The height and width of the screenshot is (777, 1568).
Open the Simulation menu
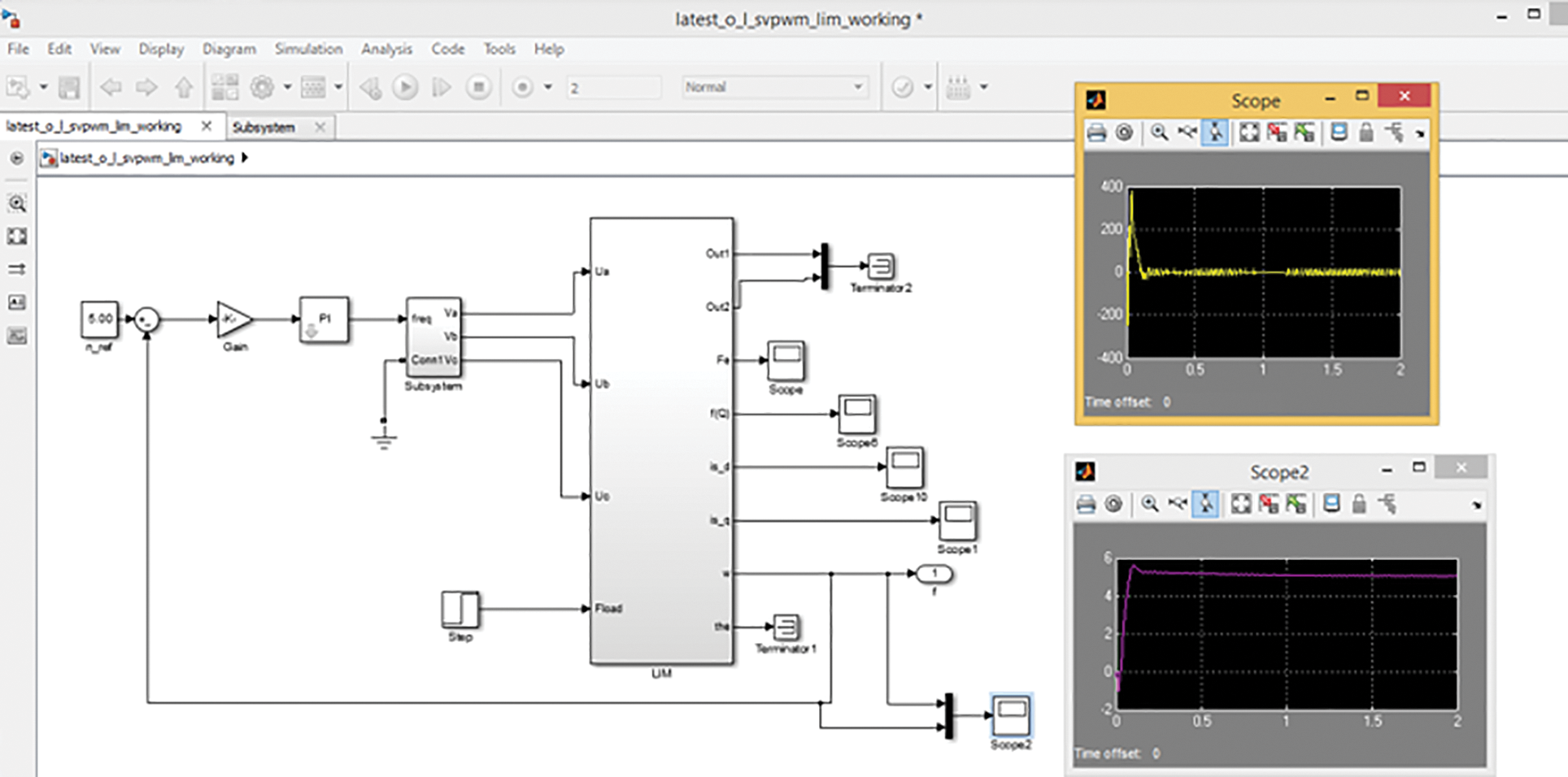[x=308, y=49]
